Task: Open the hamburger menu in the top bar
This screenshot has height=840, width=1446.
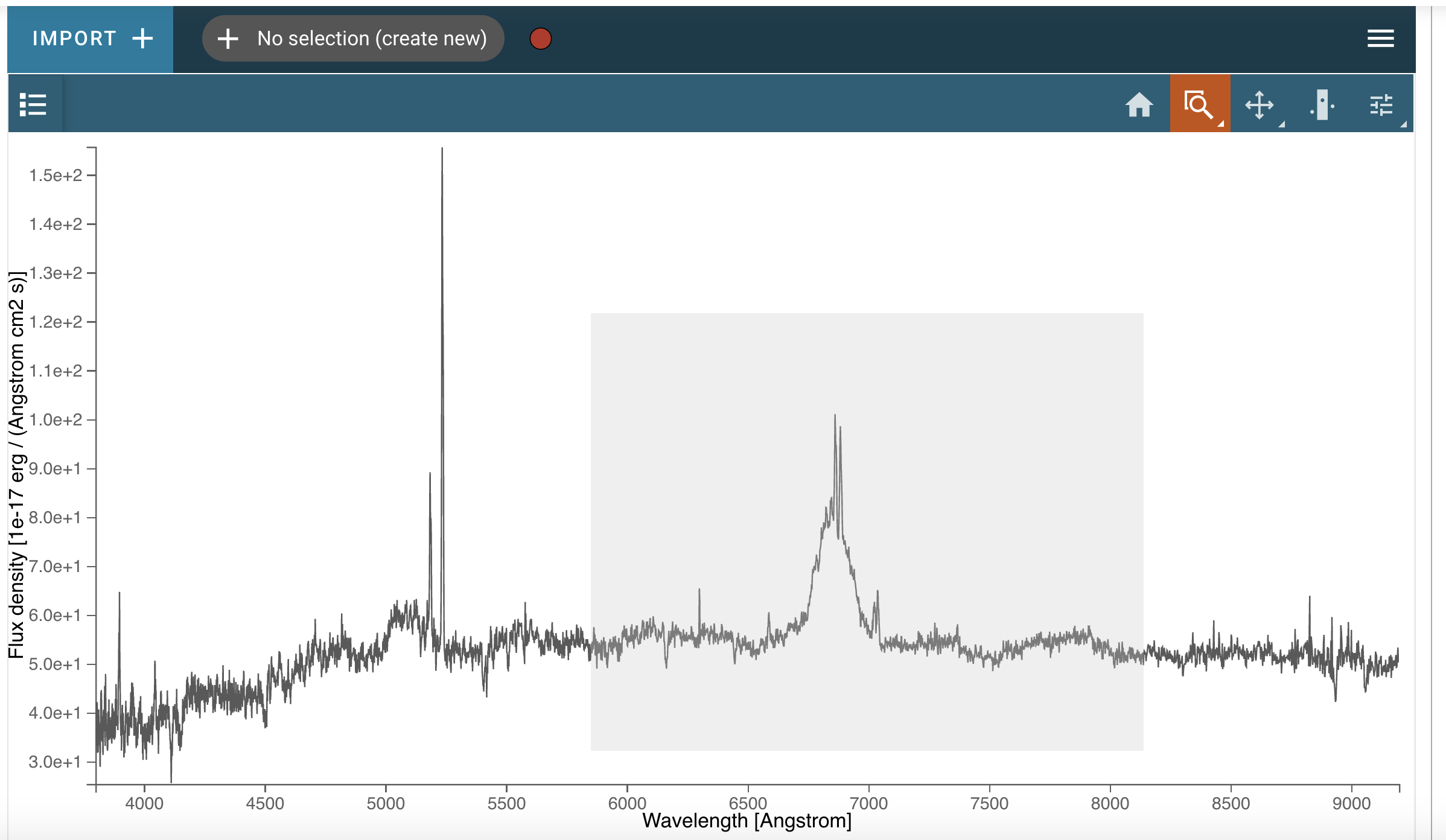Action: [1380, 39]
